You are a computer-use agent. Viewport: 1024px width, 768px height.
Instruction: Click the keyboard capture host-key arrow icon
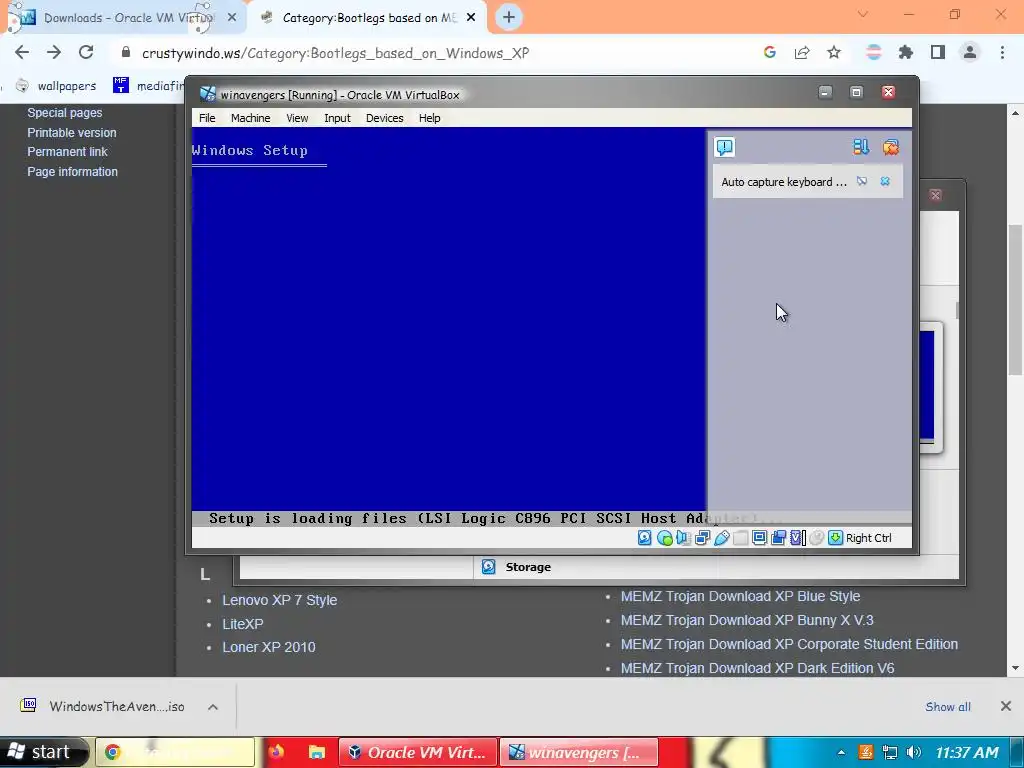835,537
